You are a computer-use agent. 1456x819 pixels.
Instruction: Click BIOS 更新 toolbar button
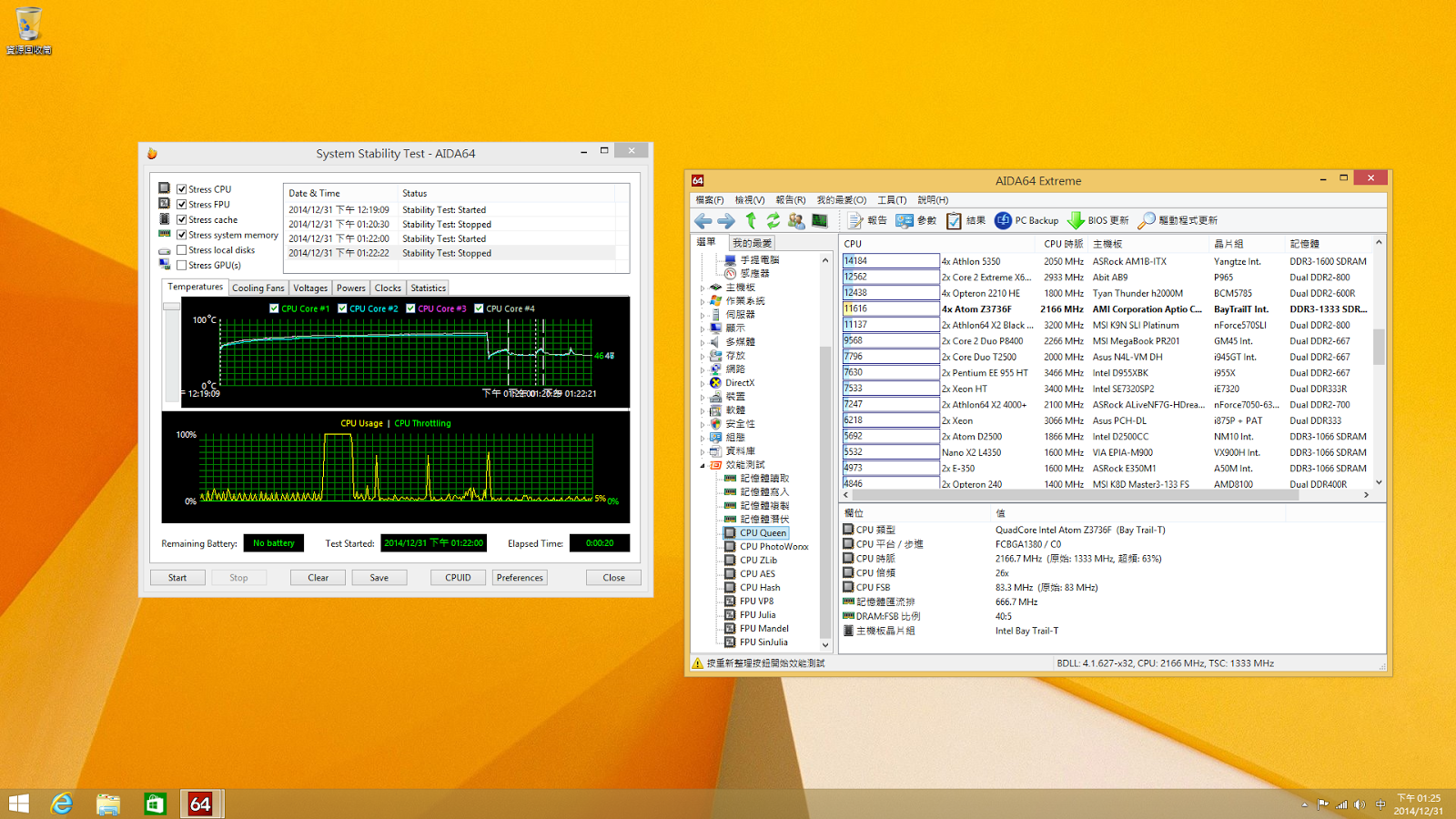(1098, 220)
